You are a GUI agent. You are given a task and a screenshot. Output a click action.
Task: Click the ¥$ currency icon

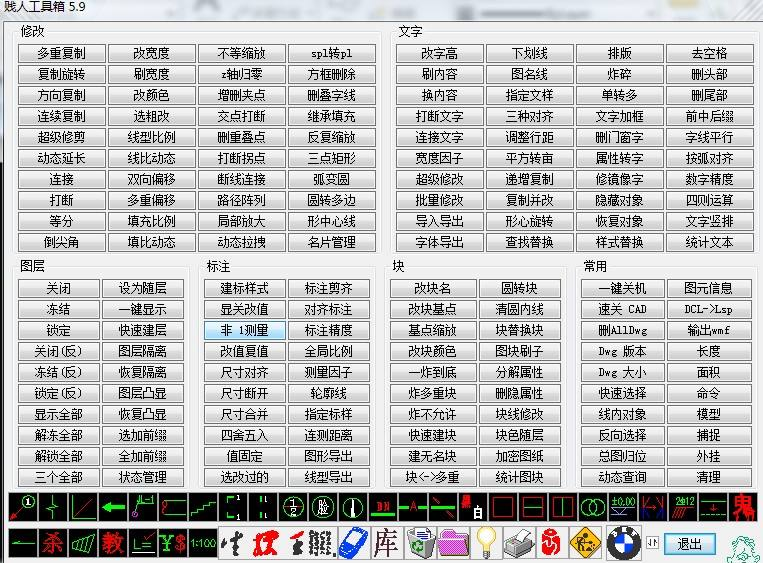click(x=173, y=543)
